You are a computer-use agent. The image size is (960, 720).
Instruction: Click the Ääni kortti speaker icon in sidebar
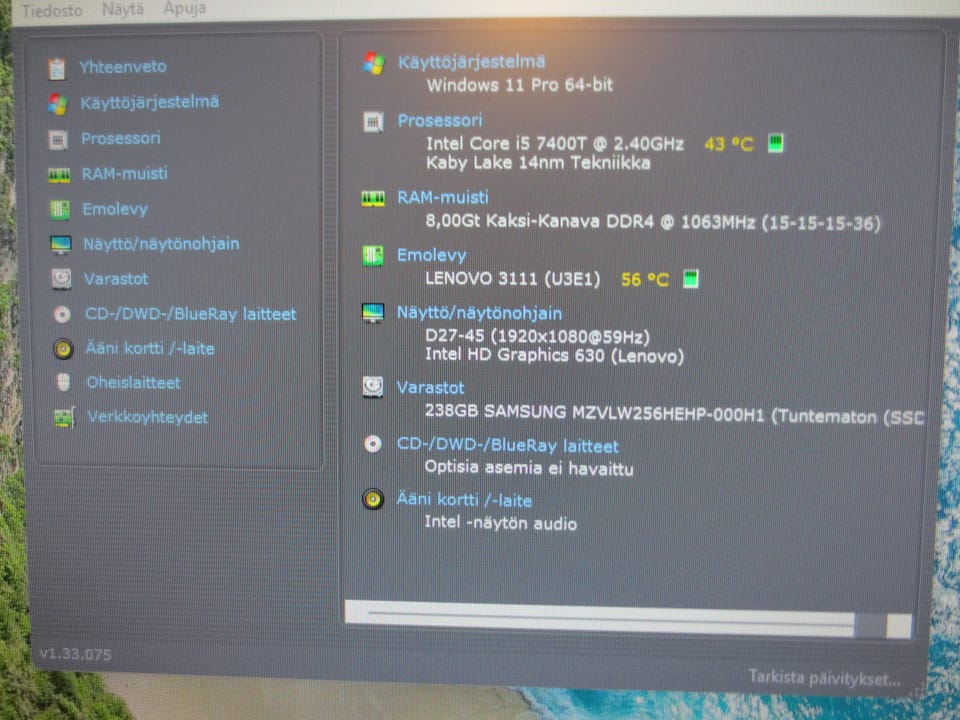click(x=63, y=348)
